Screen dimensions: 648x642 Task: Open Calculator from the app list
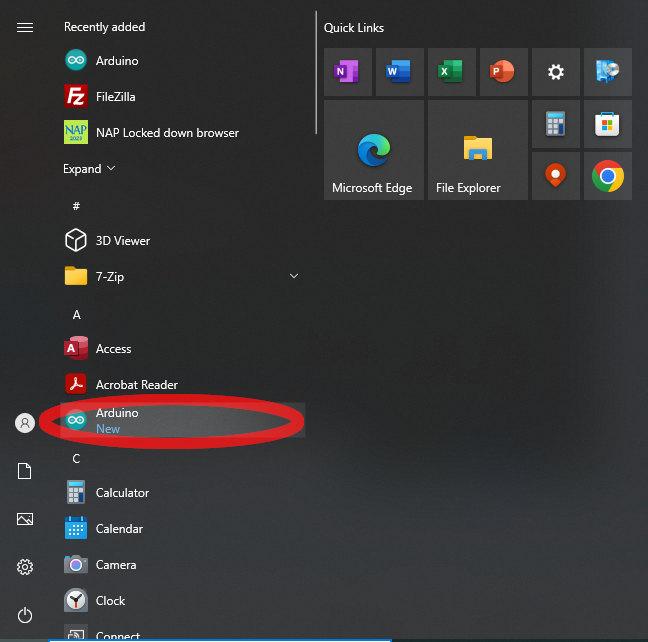[x=183, y=492]
